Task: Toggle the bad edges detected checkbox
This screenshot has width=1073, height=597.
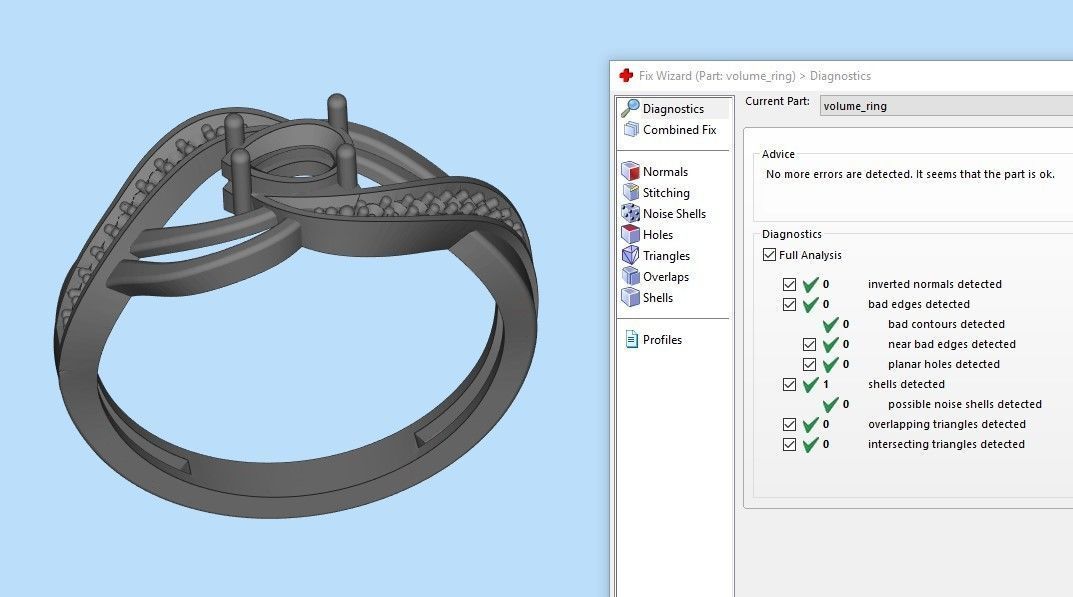Action: coord(789,304)
